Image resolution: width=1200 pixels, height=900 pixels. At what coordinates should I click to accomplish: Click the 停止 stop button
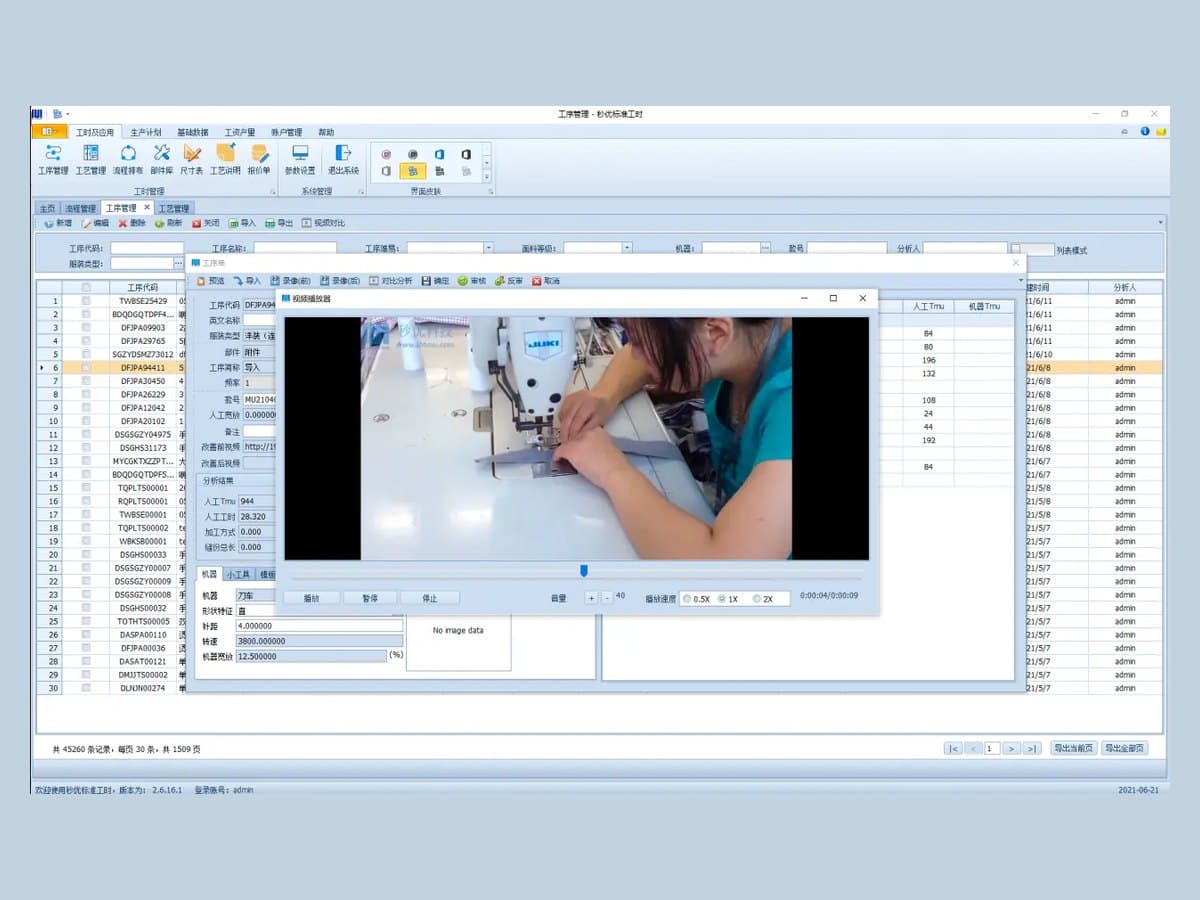pos(430,598)
